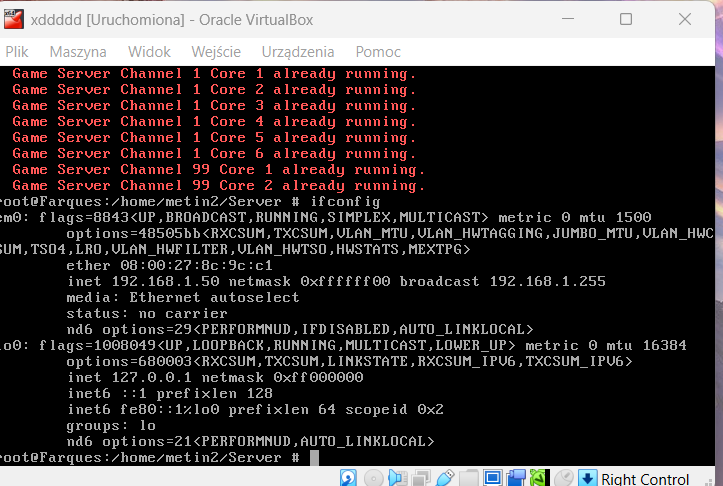This screenshot has width=723, height=486.
Task: Open the Urządzenia menu
Action: tap(298, 51)
